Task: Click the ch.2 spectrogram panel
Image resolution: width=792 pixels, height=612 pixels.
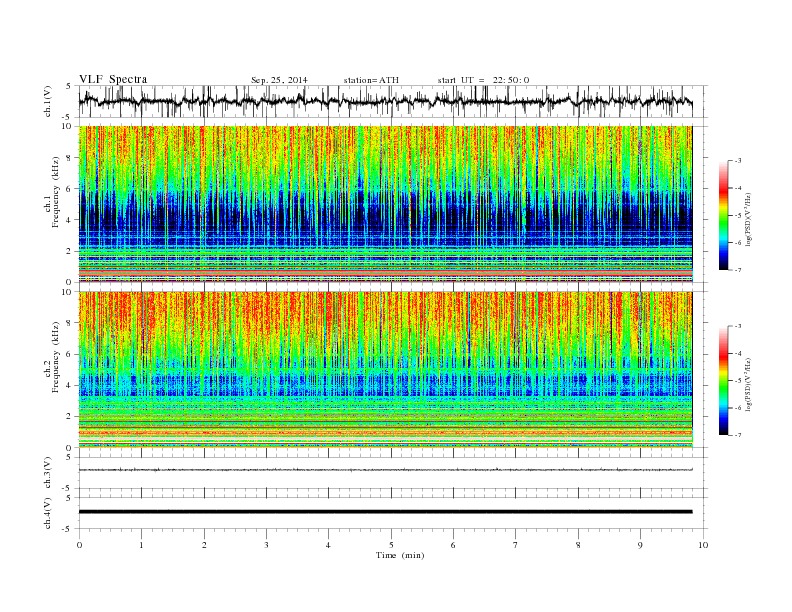Action: tap(385, 370)
